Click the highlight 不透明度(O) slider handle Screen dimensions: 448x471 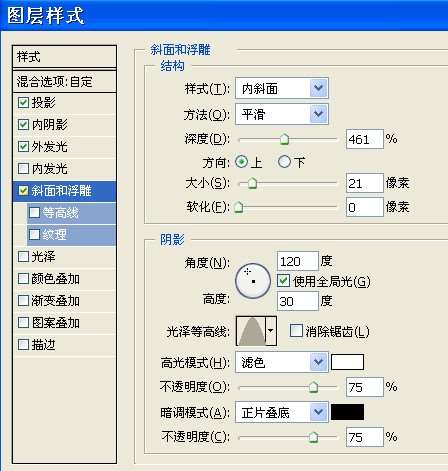point(313,387)
